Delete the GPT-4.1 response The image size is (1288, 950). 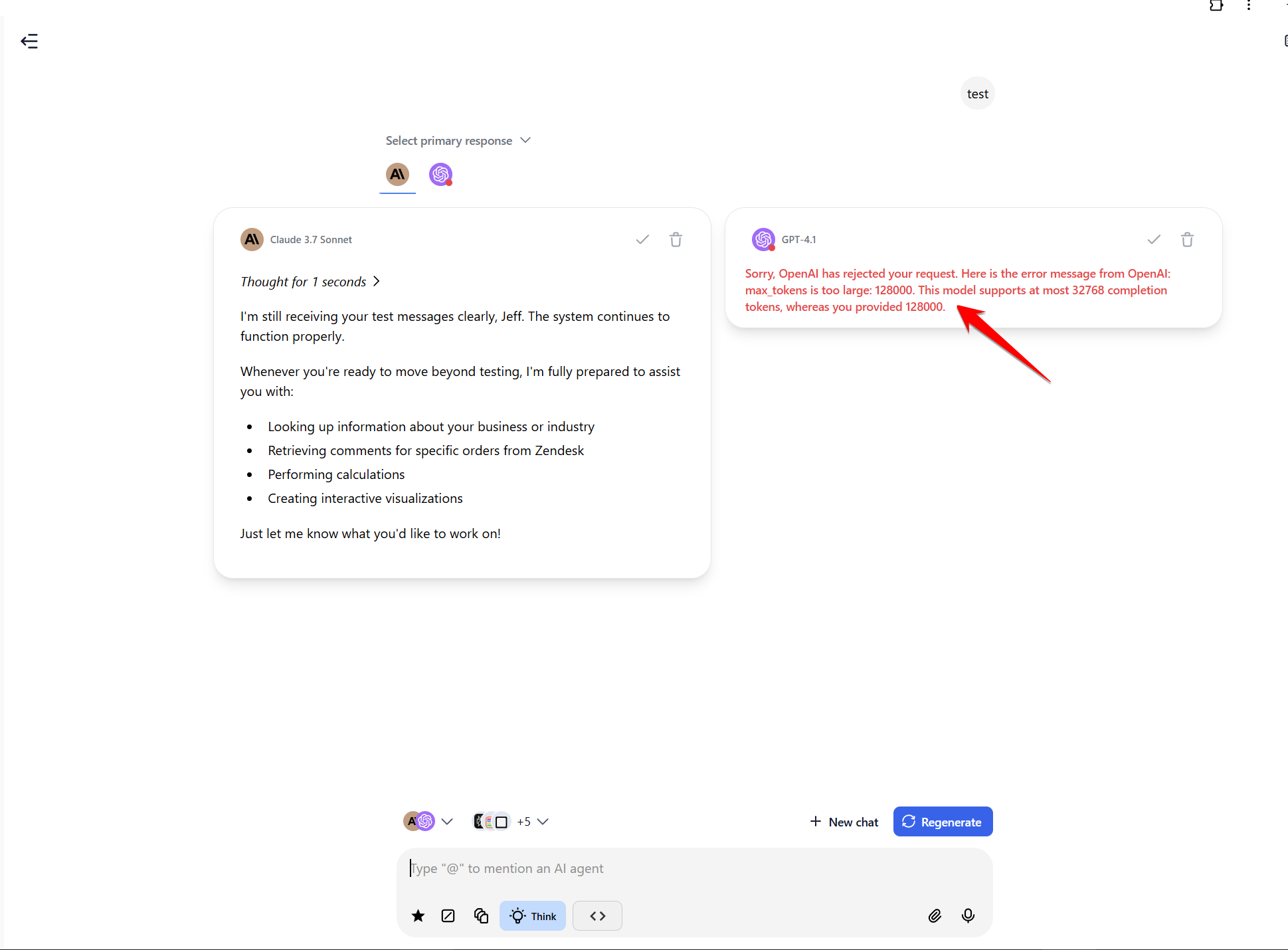pos(1187,239)
